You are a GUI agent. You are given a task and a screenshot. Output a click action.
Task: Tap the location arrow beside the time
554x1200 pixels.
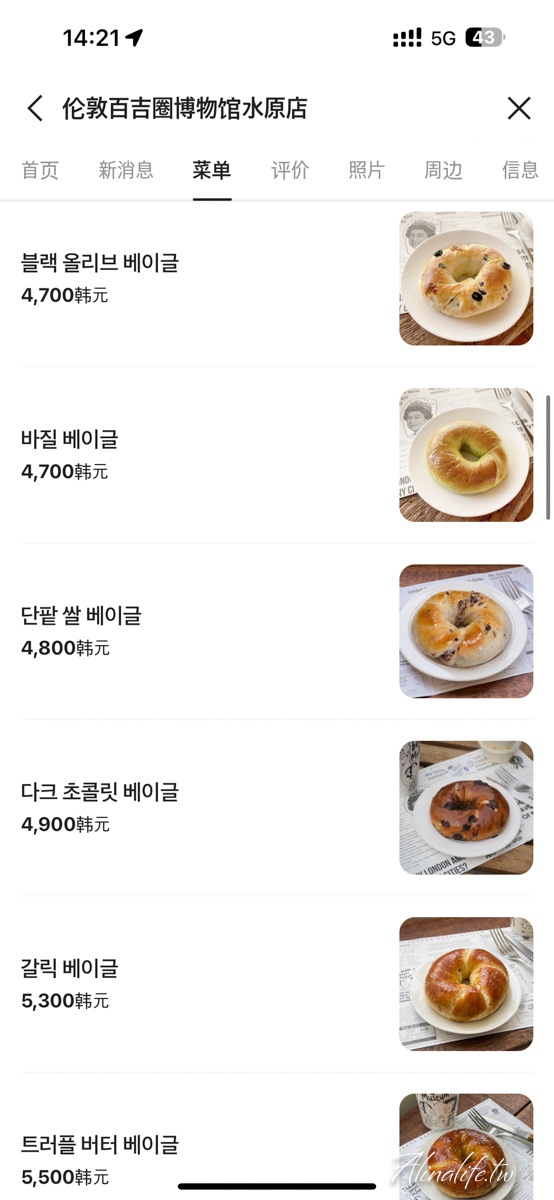134,38
